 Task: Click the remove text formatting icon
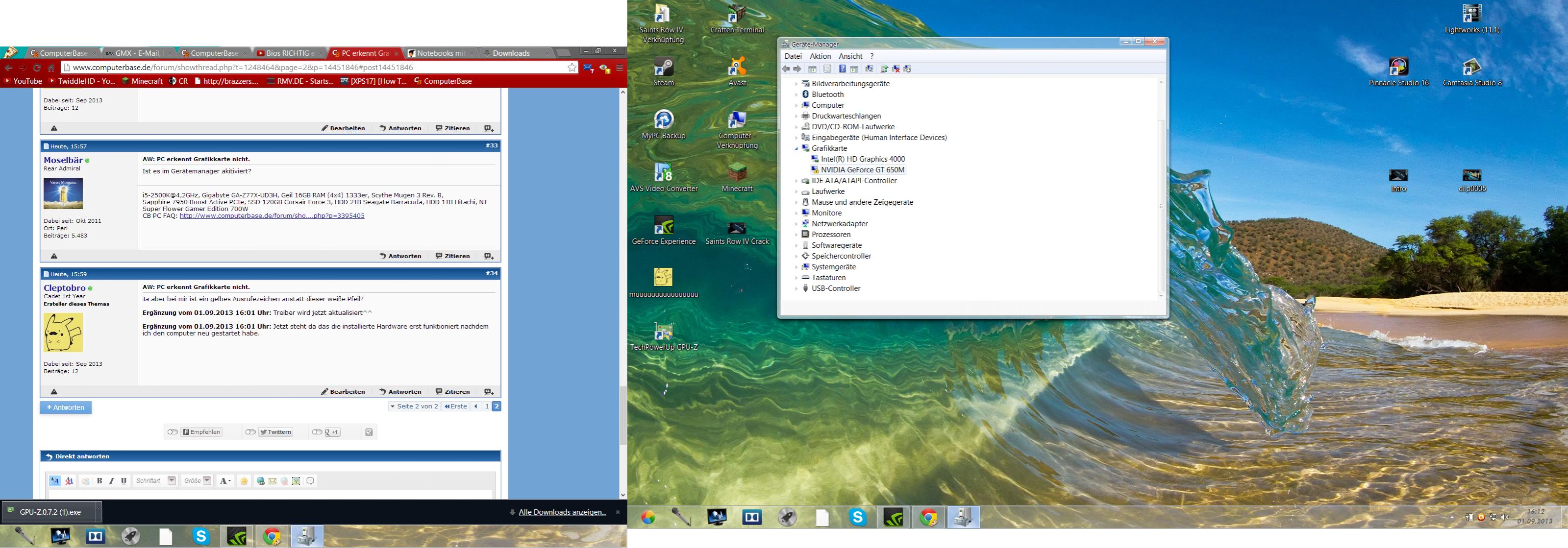coord(70,481)
